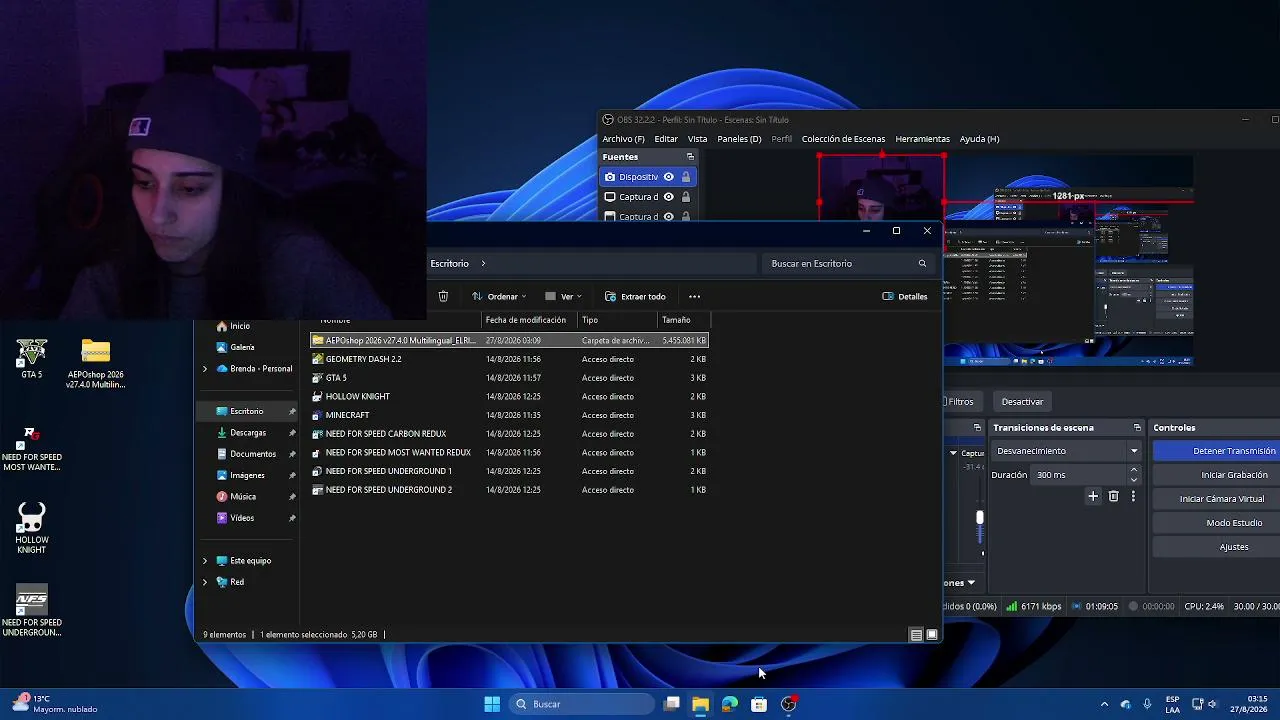
Task: Expand the Este equipo tree node
Action: tap(205, 561)
